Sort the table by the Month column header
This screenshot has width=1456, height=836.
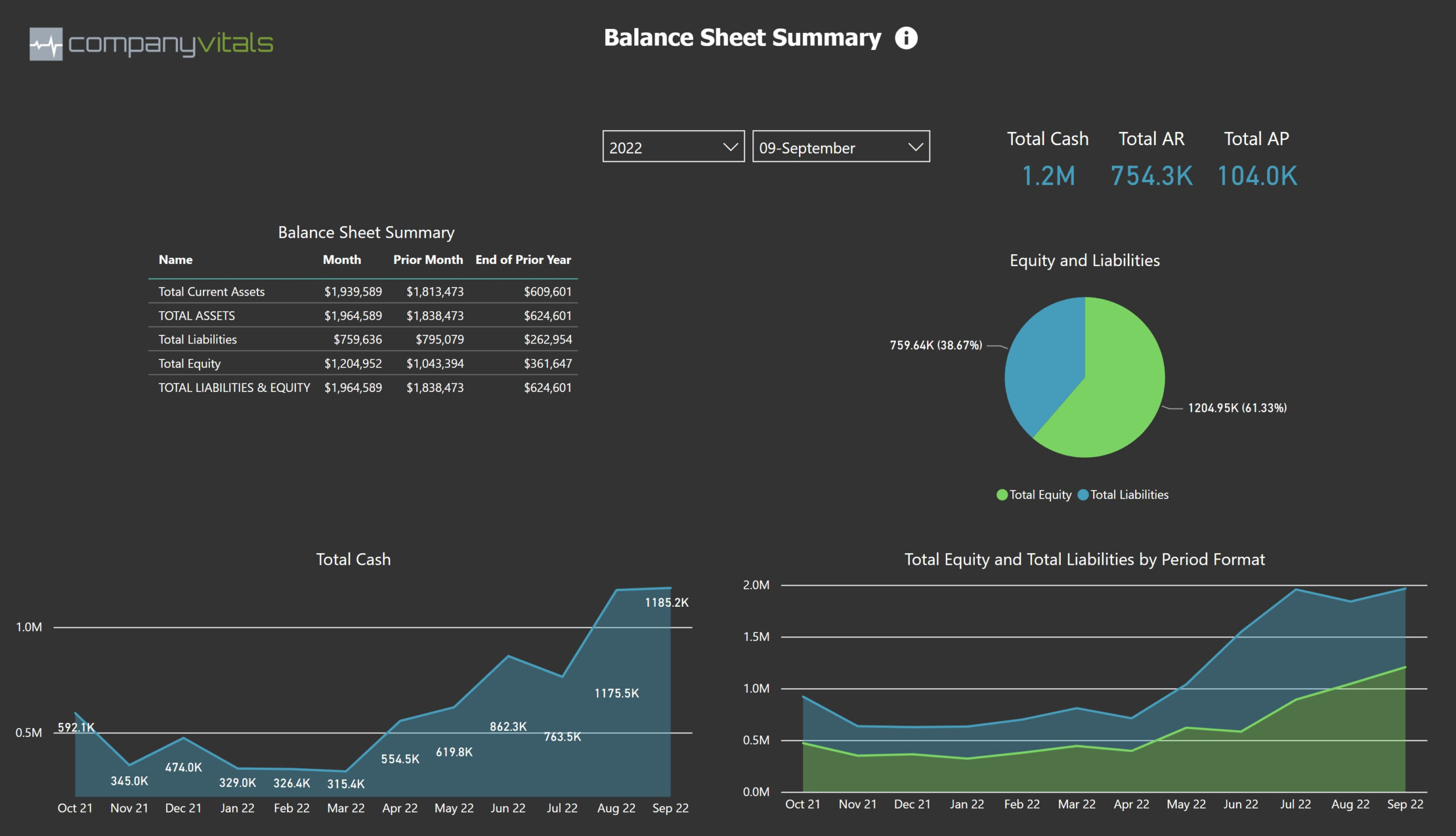[x=342, y=259]
